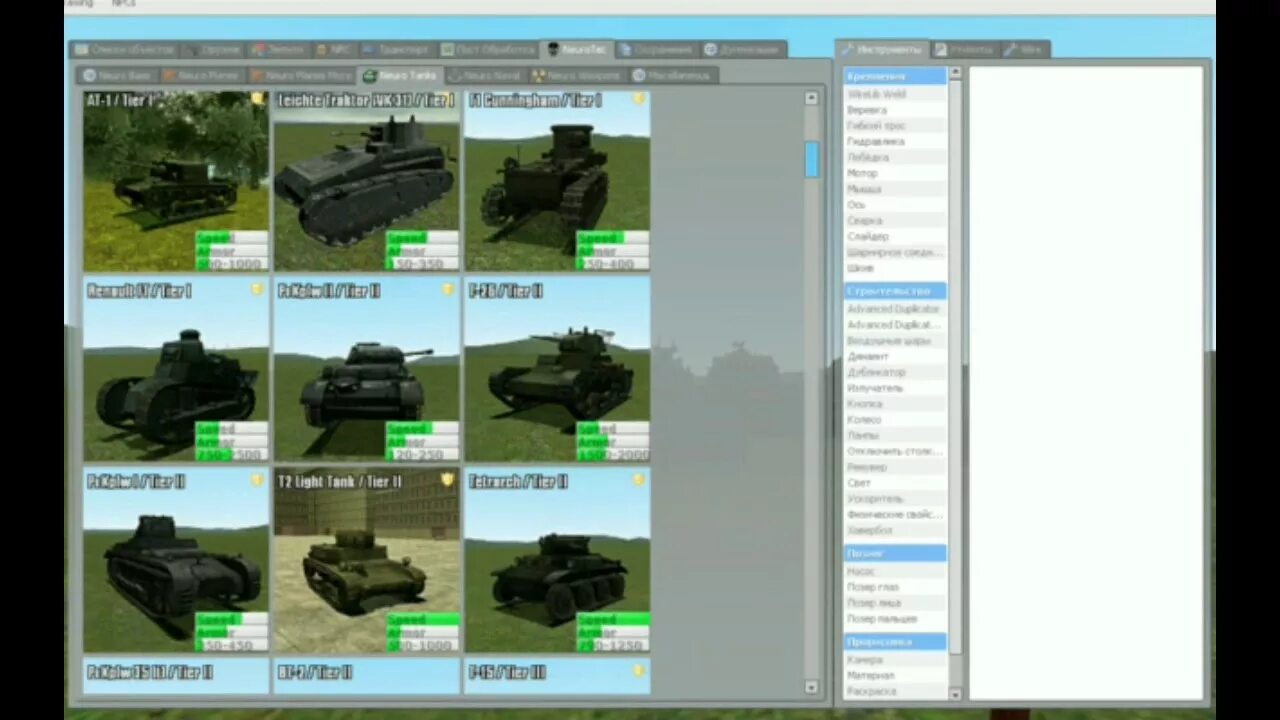This screenshot has height=720, width=1280.
Task: Select the Ось tool
Action: click(895, 205)
